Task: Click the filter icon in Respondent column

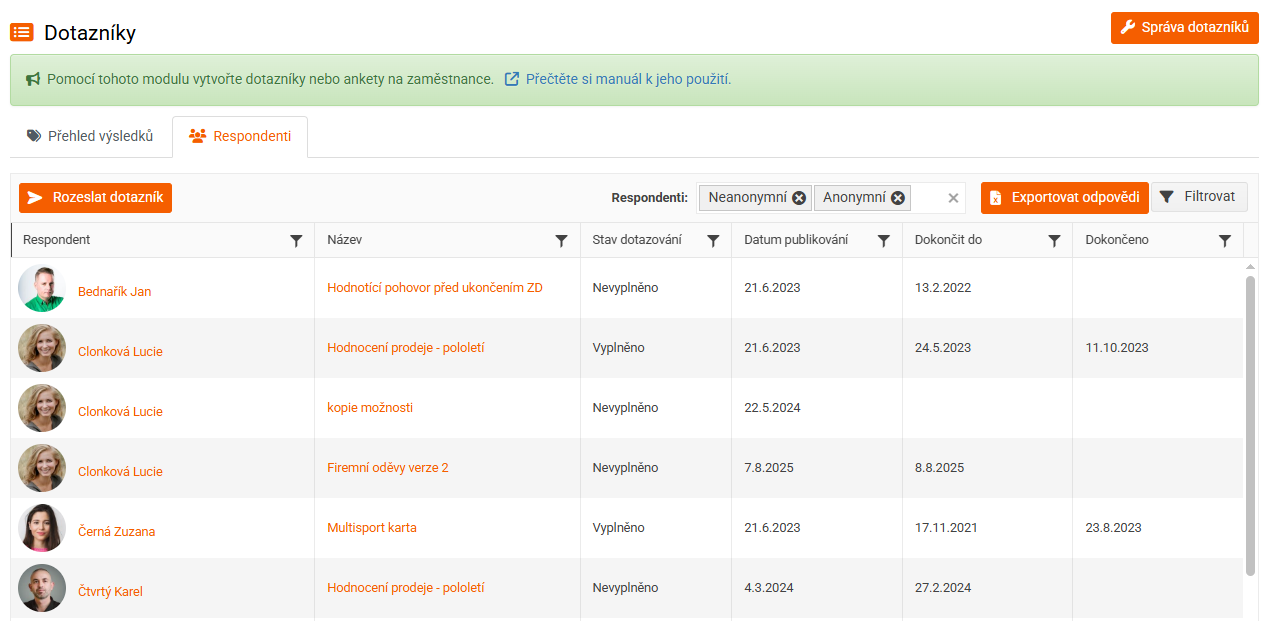Action: pyautogui.click(x=296, y=241)
